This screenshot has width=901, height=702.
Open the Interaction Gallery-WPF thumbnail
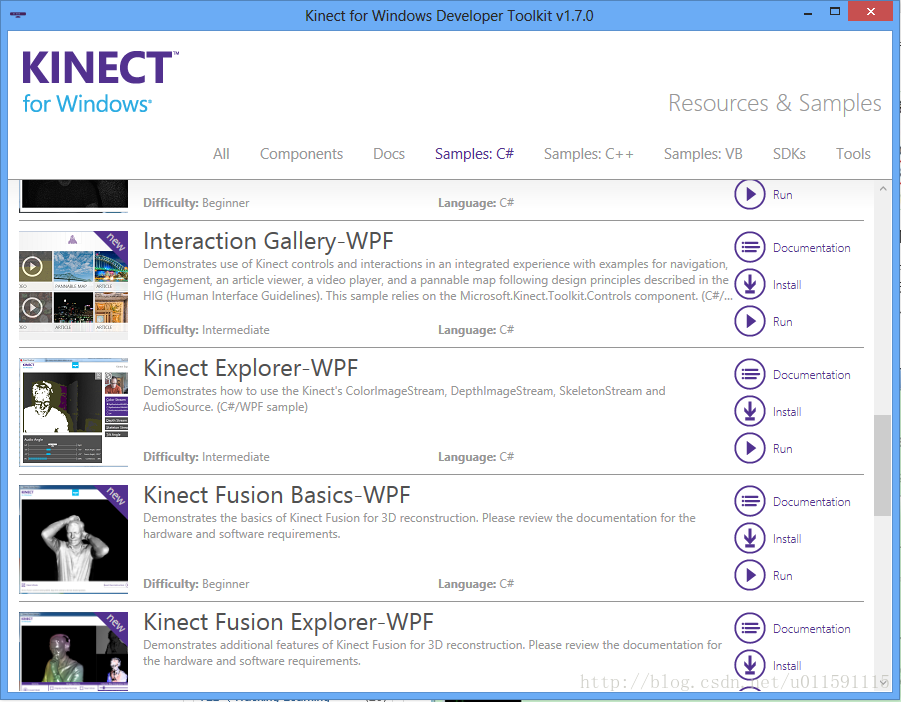74,285
